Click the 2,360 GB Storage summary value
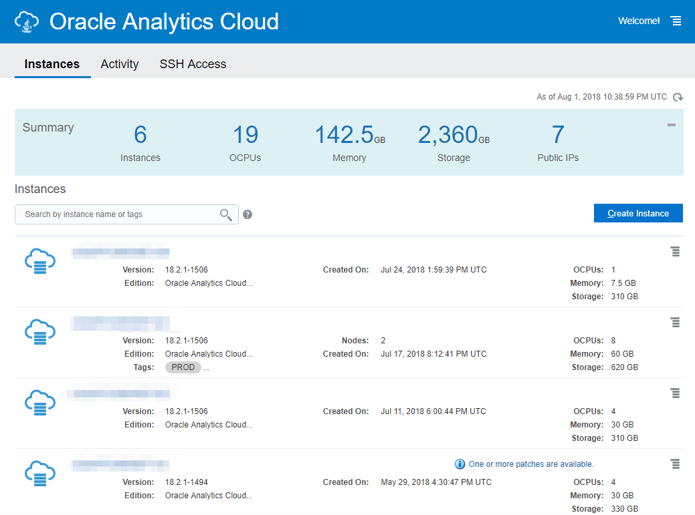Screen dimensions: 695x515 pos(453,134)
